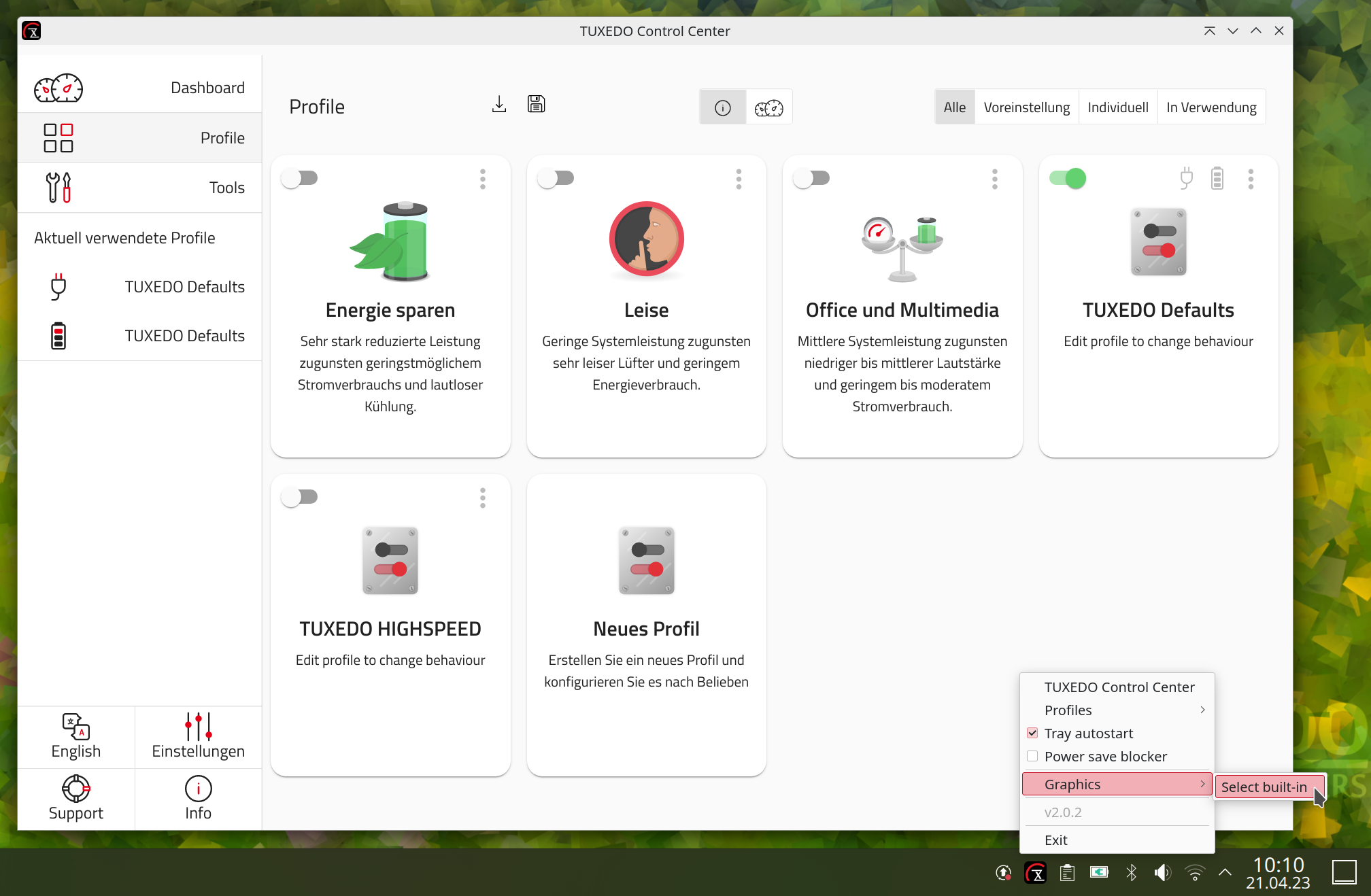
Task: Click the Energie sparen battery leaf image
Action: (x=390, y=241)
